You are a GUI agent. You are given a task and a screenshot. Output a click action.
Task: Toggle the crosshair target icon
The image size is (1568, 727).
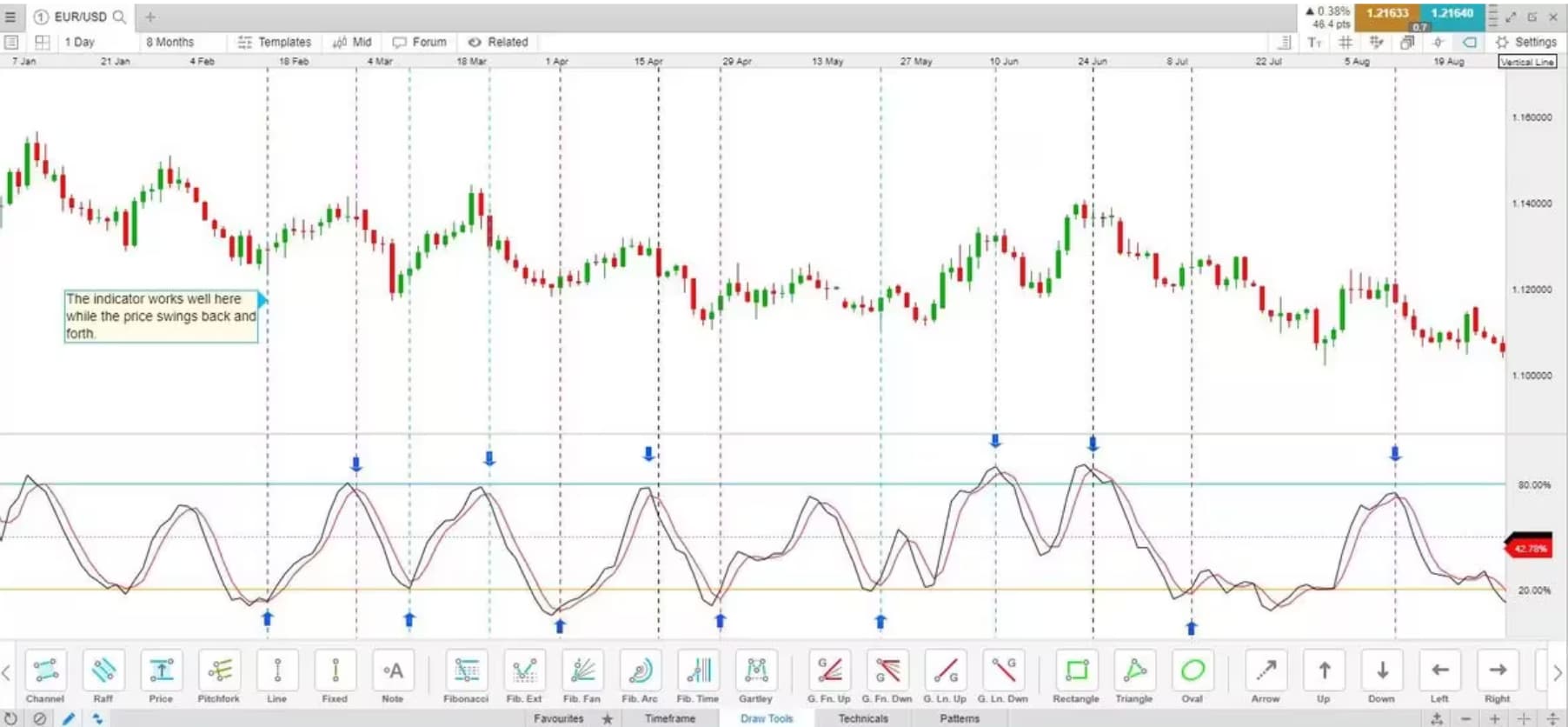click(x=1438, y=42)
